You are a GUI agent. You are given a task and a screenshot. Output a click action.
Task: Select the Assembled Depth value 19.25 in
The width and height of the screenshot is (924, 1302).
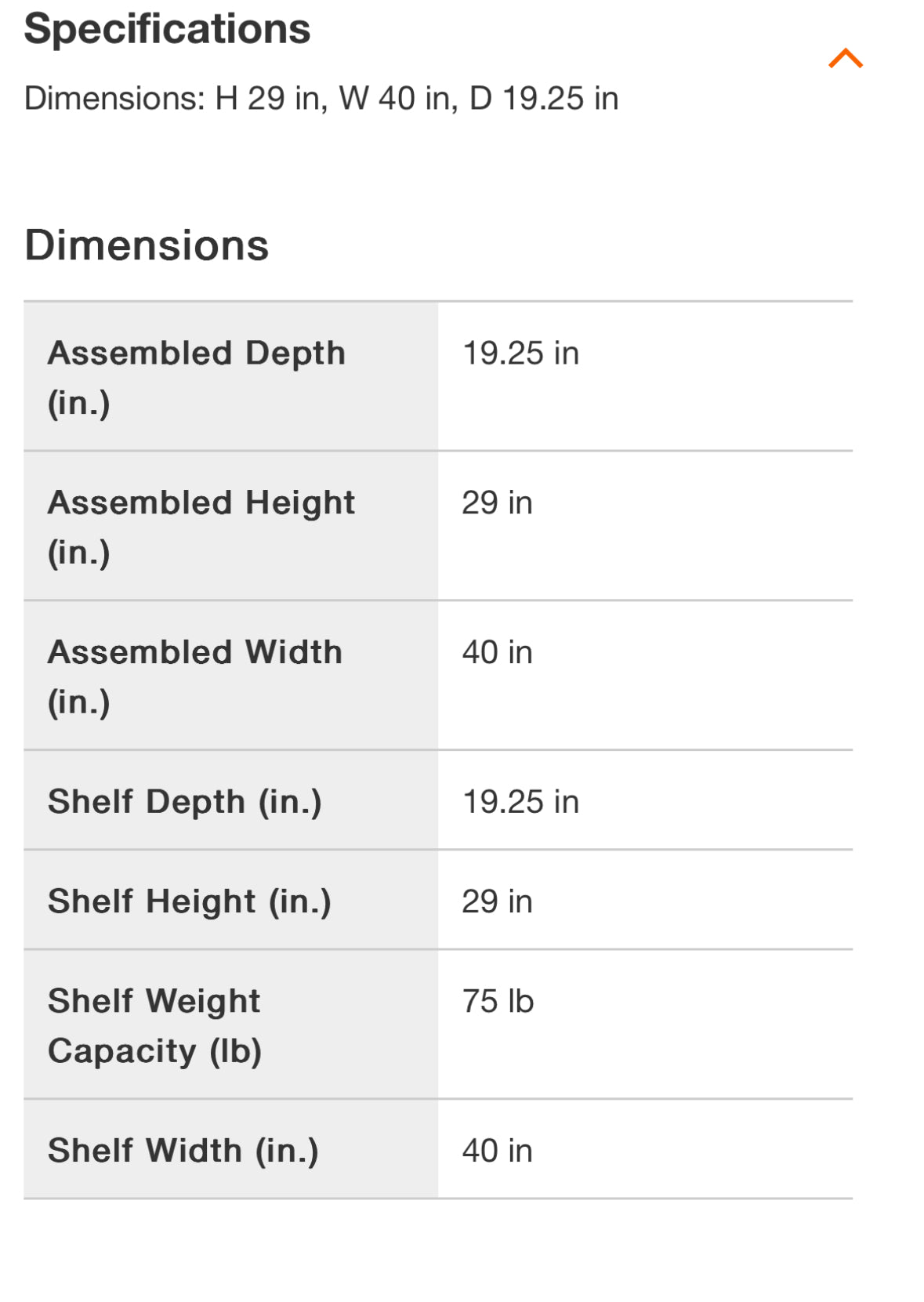pos(520,354)
